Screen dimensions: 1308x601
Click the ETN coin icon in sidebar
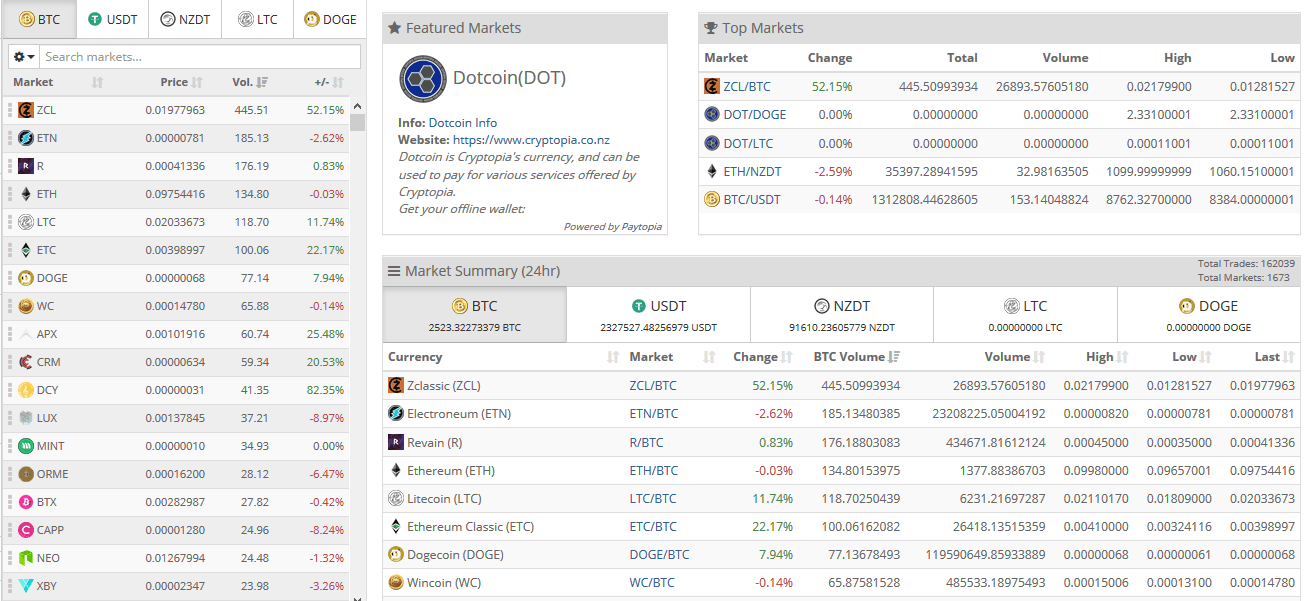coord(26,138)
